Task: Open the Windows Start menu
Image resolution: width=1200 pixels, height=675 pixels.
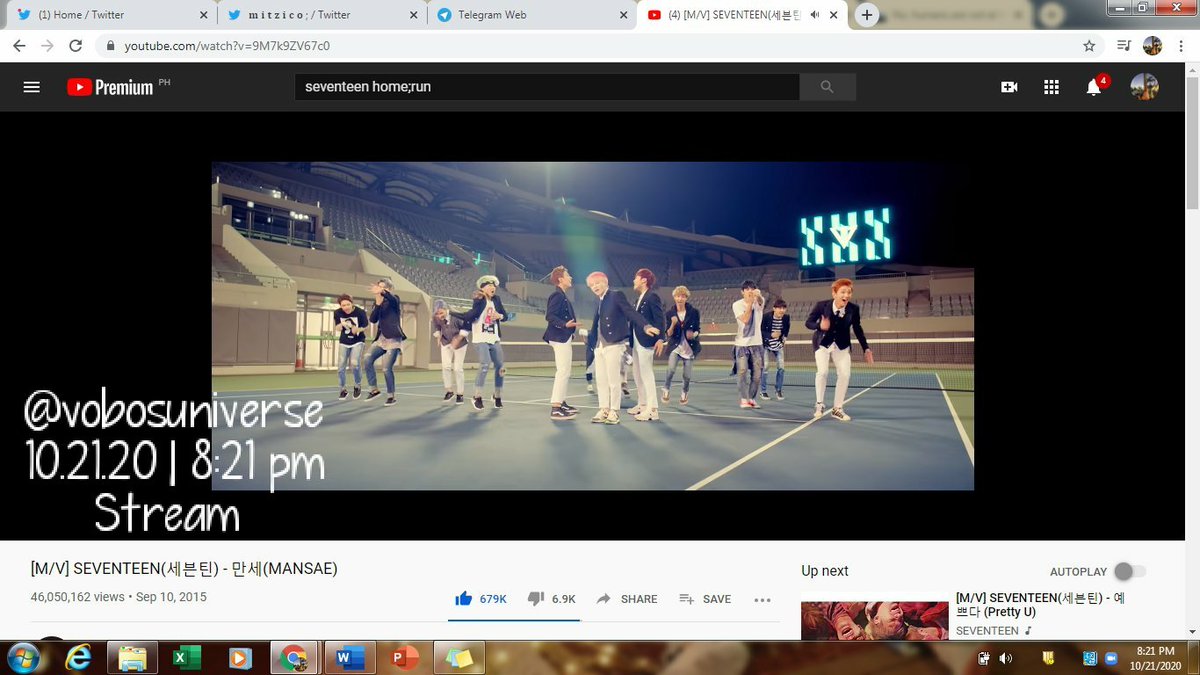Action: tap(22, 657)
